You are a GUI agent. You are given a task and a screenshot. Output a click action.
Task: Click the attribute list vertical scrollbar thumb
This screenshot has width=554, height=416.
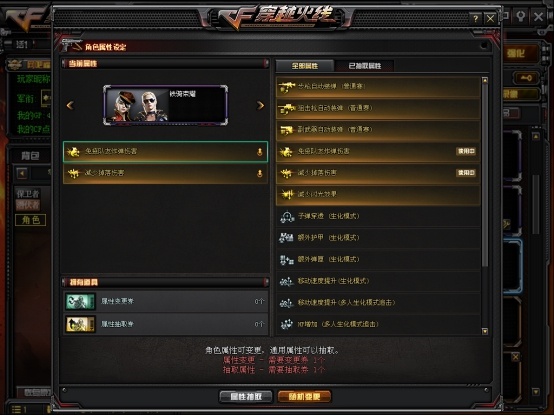click(x=485, y=175)
